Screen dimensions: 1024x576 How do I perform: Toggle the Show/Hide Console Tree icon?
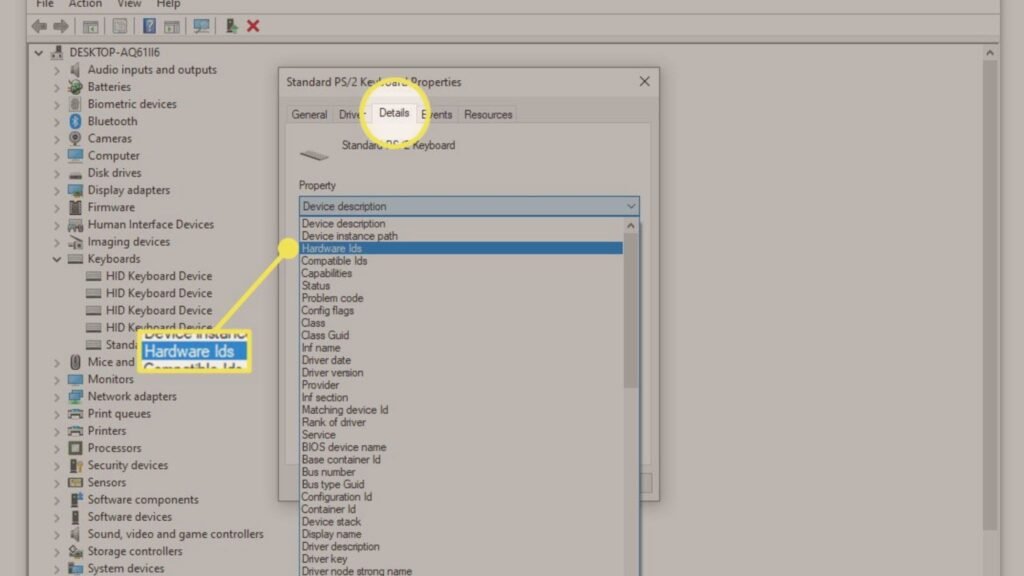pyautogui.click(x=91, y=26)
